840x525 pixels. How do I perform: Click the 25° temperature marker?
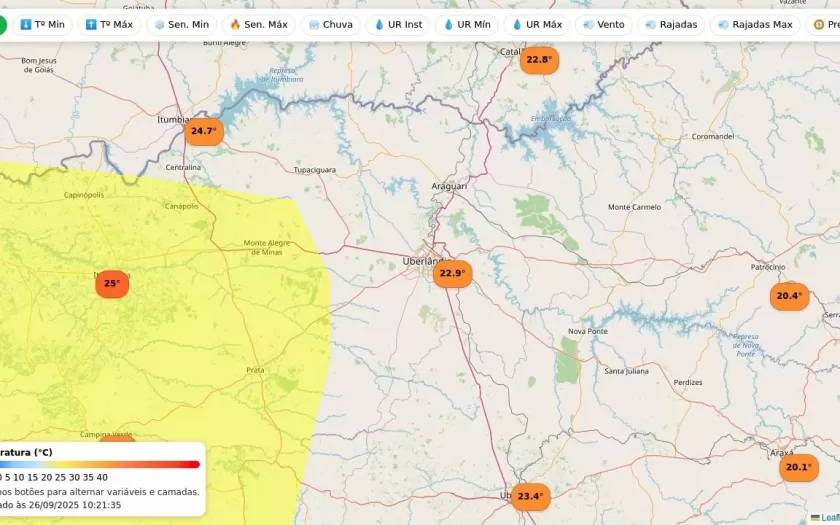(x=112, y=284)
